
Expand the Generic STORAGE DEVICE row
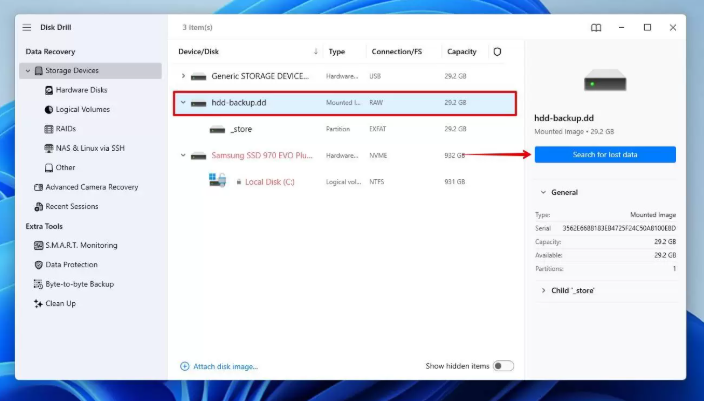(183, 76)
